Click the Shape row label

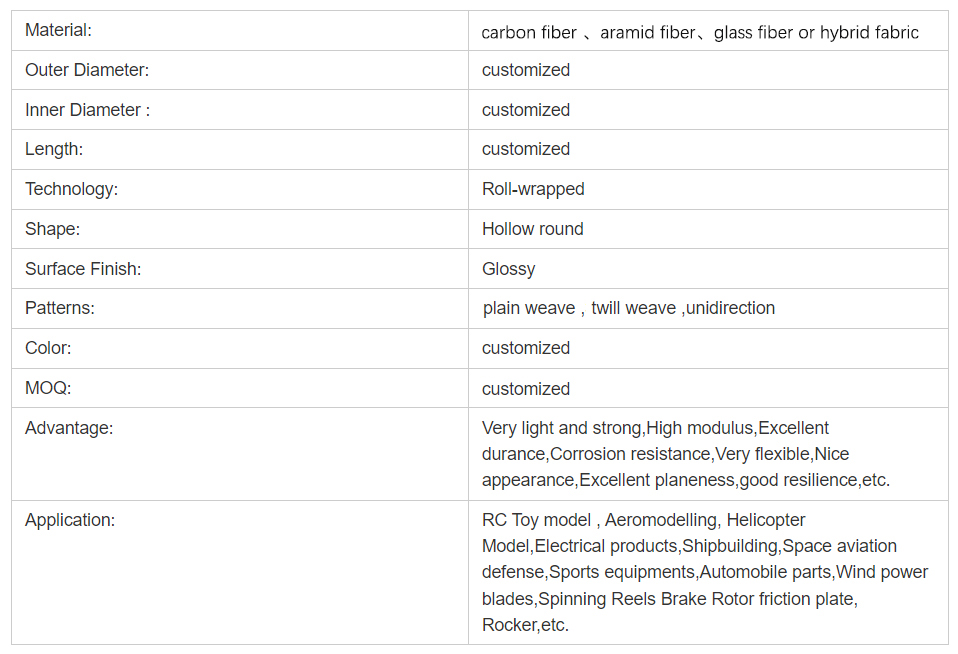click(52, 229)
